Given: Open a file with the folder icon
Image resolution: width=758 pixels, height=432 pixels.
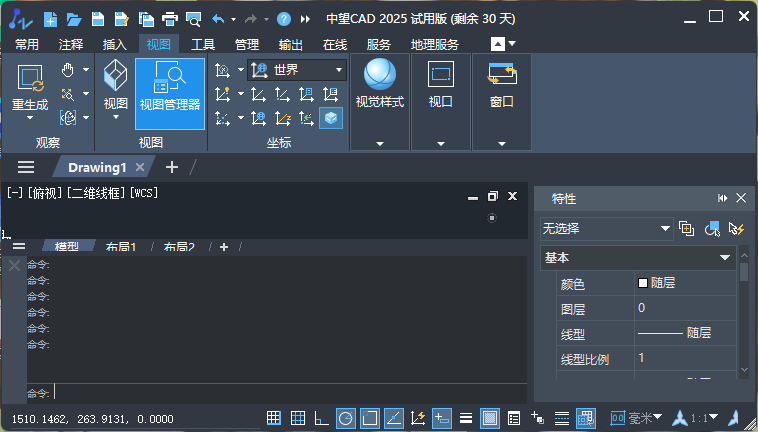Looking at the screenshot, I should 74,19.
